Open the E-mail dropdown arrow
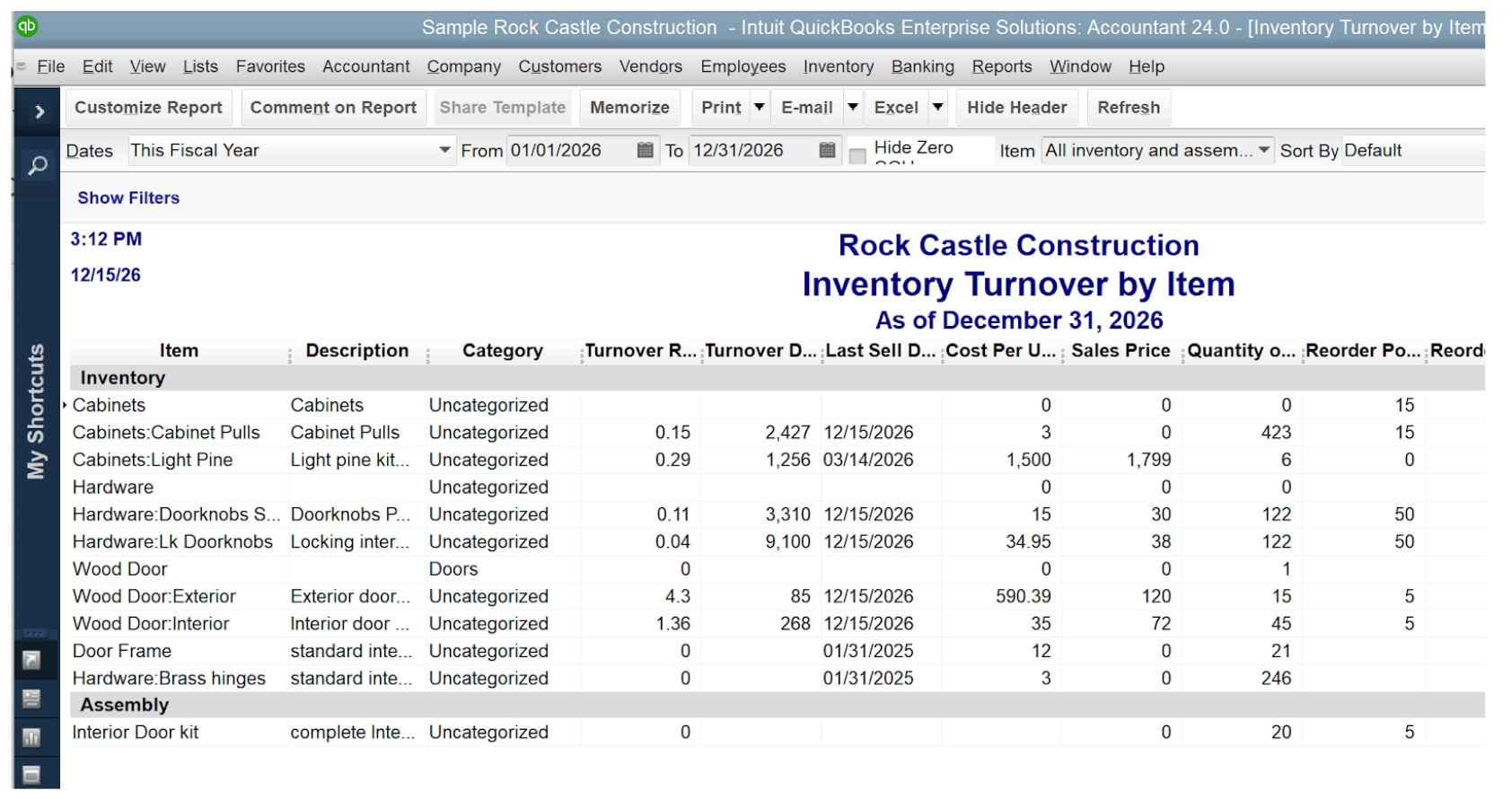1512x799 pixels. [x=853, y=107]
